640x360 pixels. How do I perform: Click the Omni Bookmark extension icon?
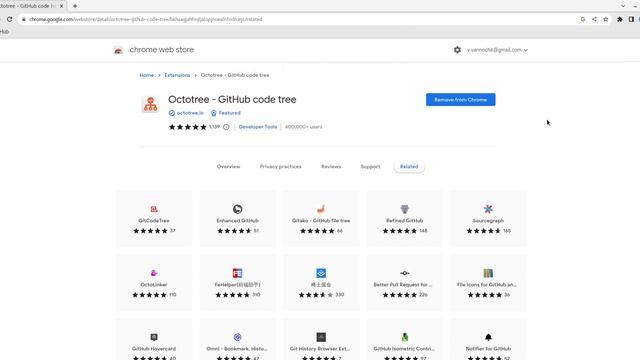[238, 337]
